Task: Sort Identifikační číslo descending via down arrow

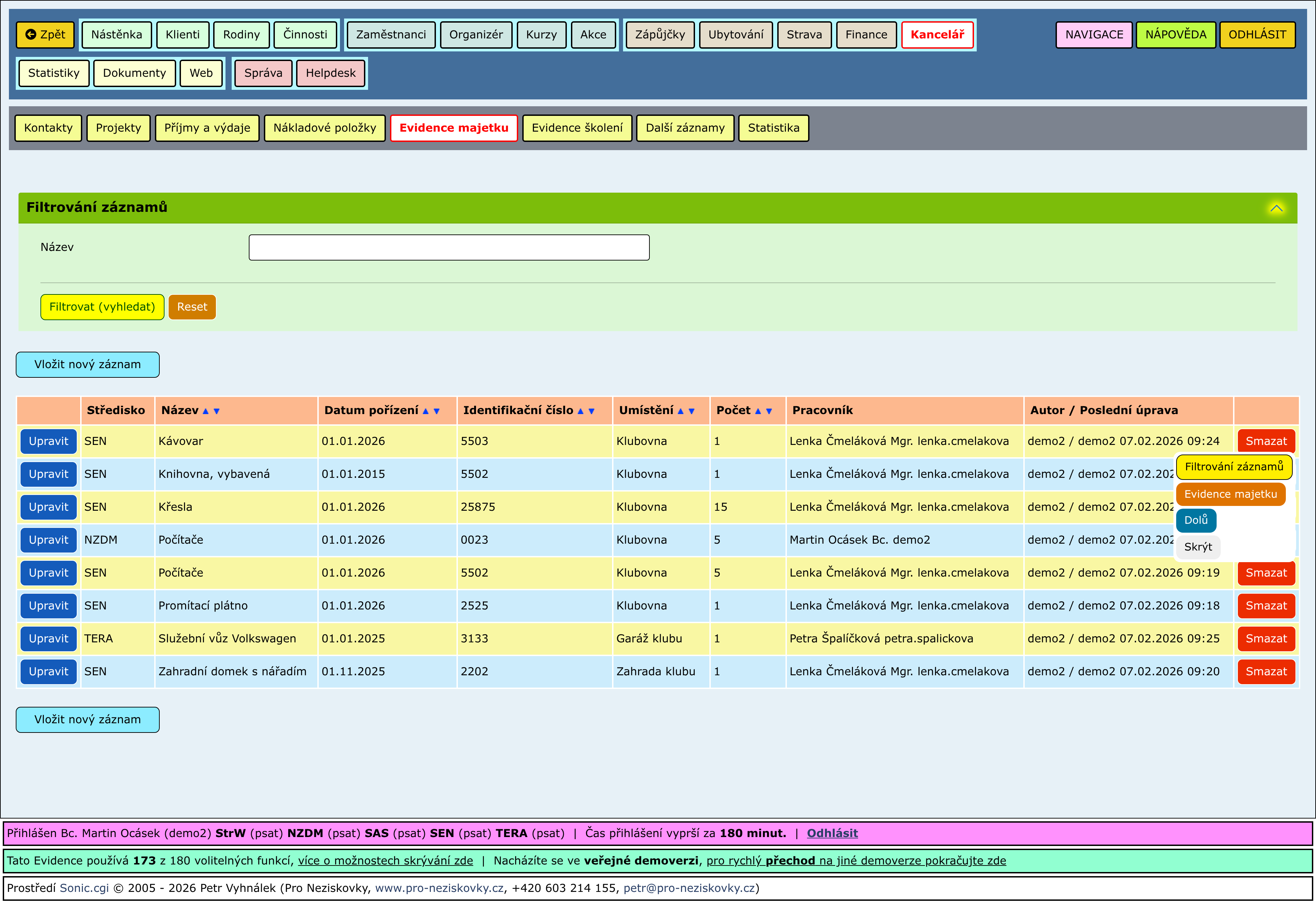Action: [x=592, y=411]
